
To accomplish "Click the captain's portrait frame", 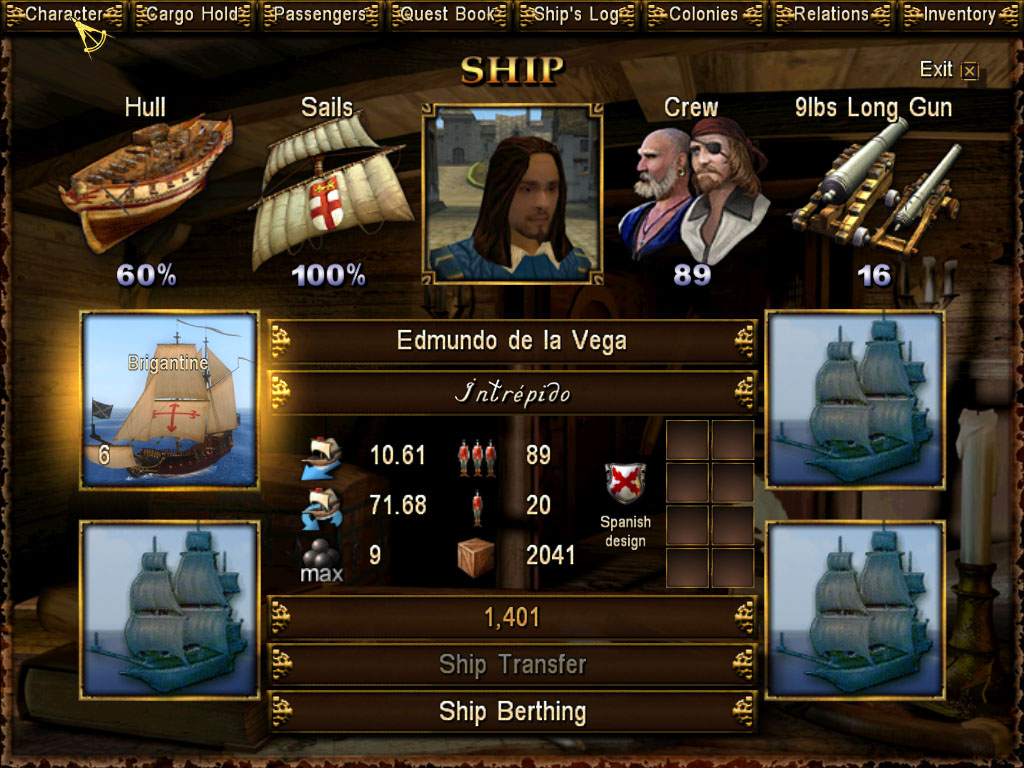I will 512,194.
